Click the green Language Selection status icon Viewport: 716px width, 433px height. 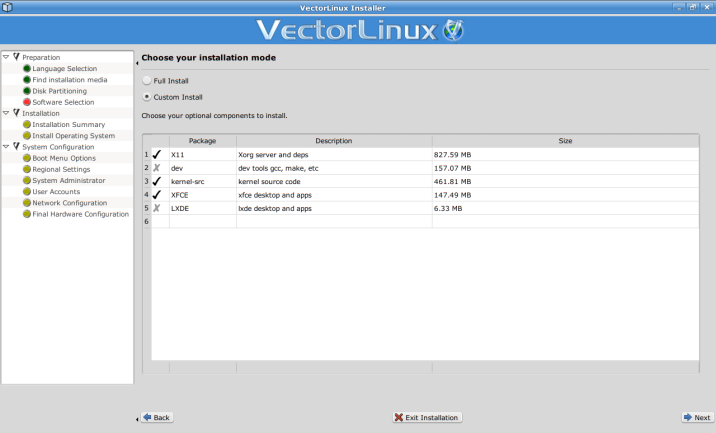[x=27, y=69]
